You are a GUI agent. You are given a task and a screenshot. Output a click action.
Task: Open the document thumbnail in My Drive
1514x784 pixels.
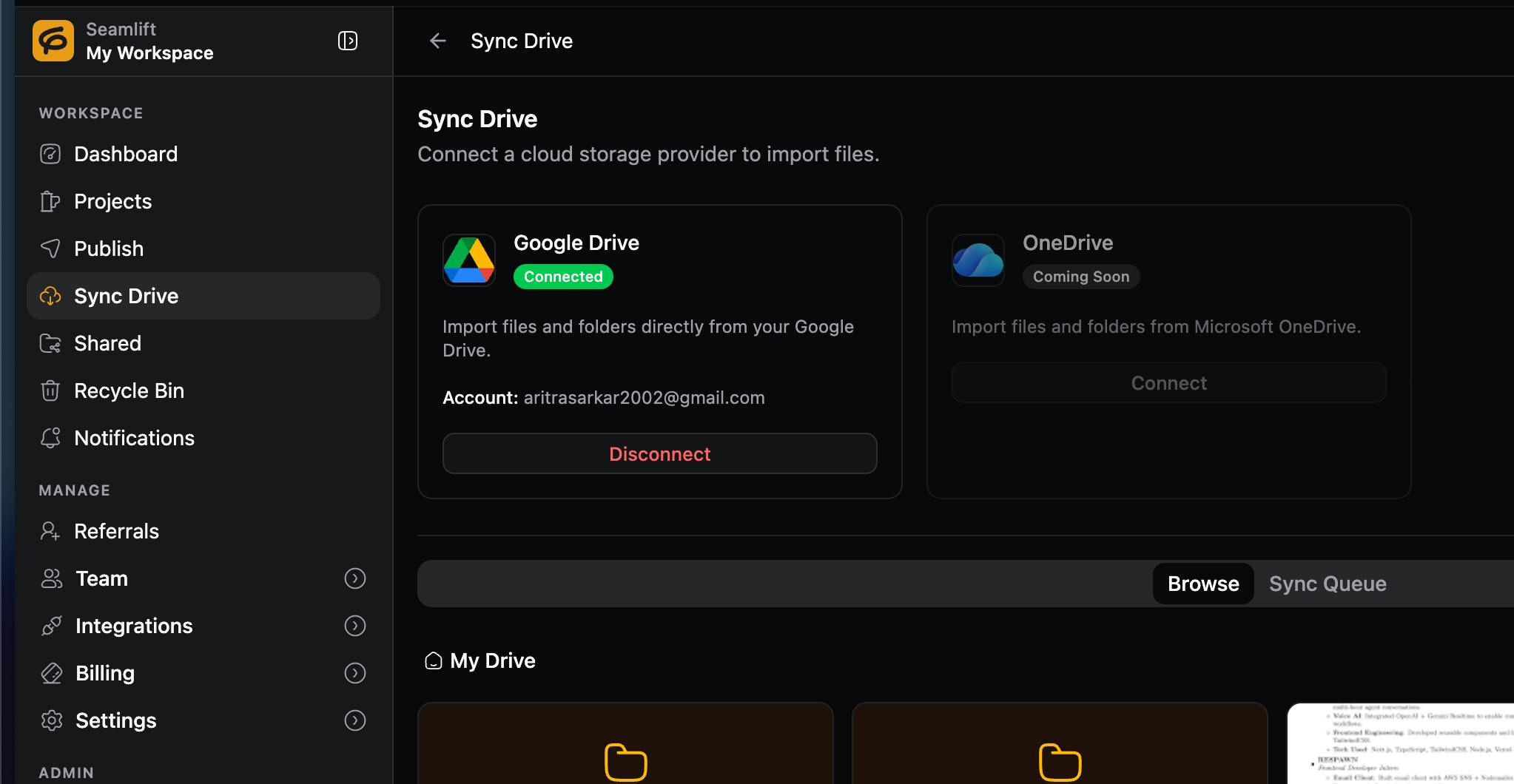[x=1401, y=743]
